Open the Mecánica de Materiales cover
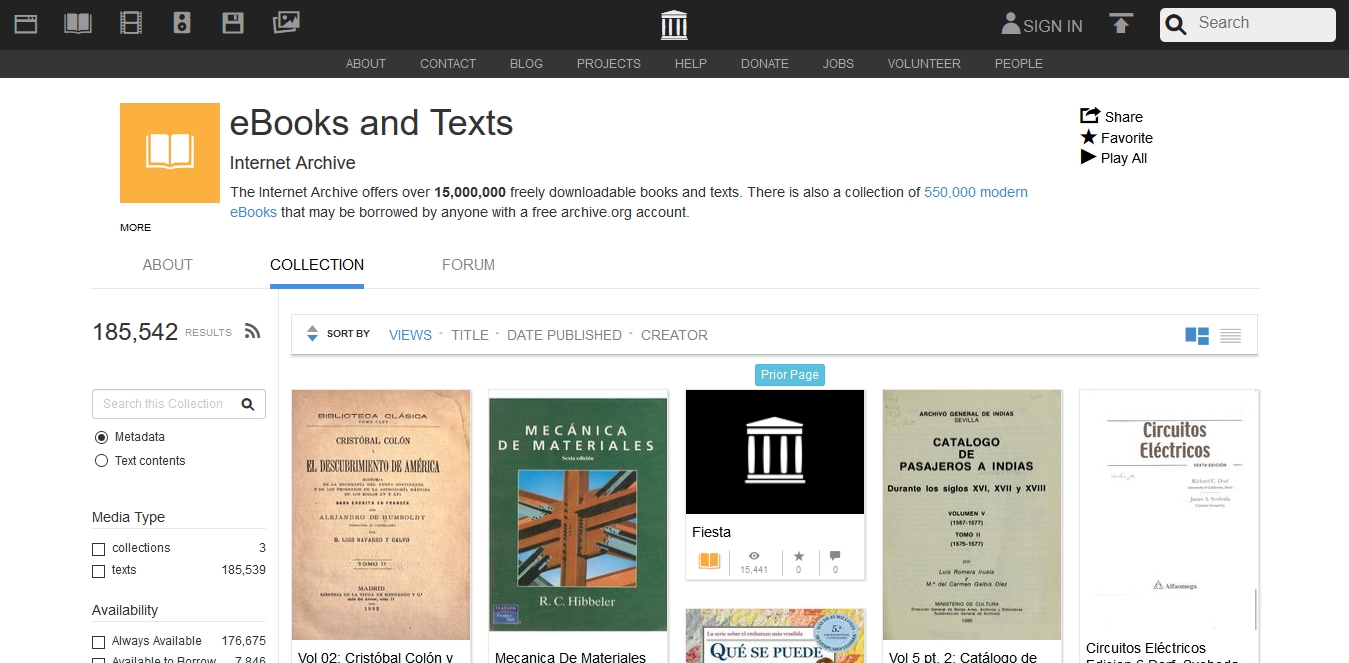The width and height of the screenshot is (1349, 663). [578, 515]
